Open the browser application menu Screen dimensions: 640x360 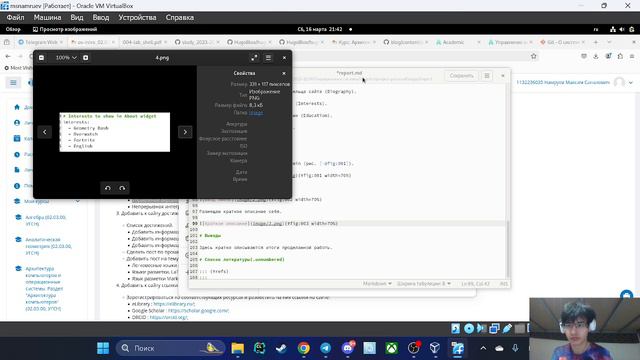pos(632,56)
